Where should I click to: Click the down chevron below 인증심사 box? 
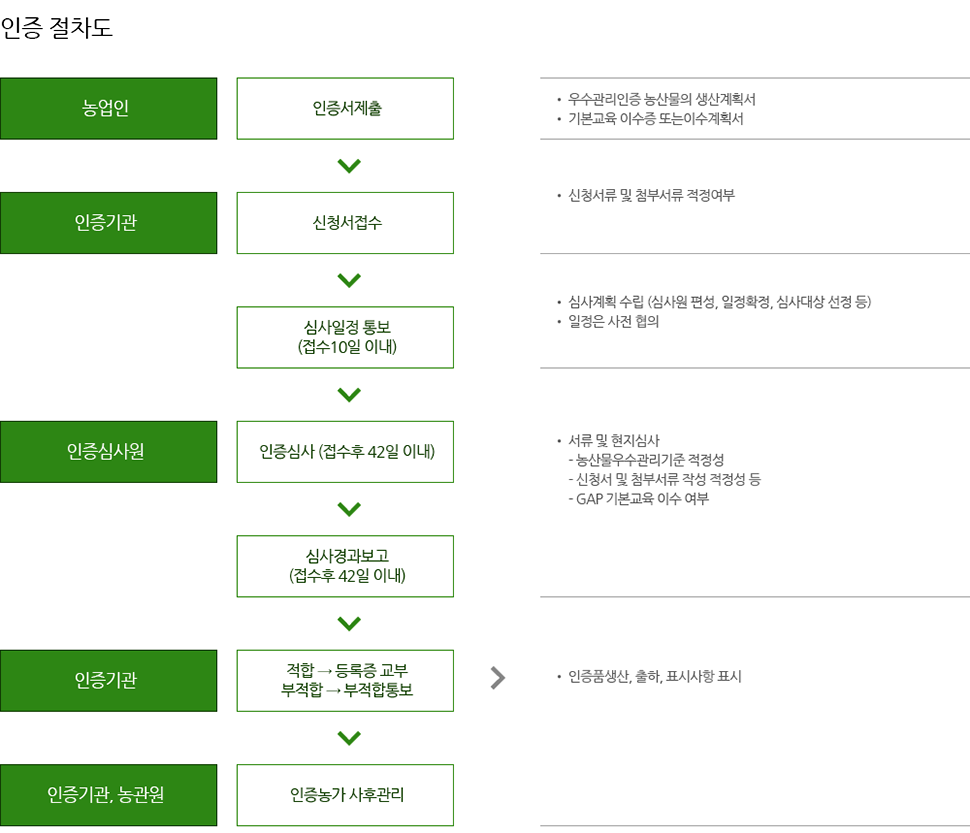[x=349, y=509]
